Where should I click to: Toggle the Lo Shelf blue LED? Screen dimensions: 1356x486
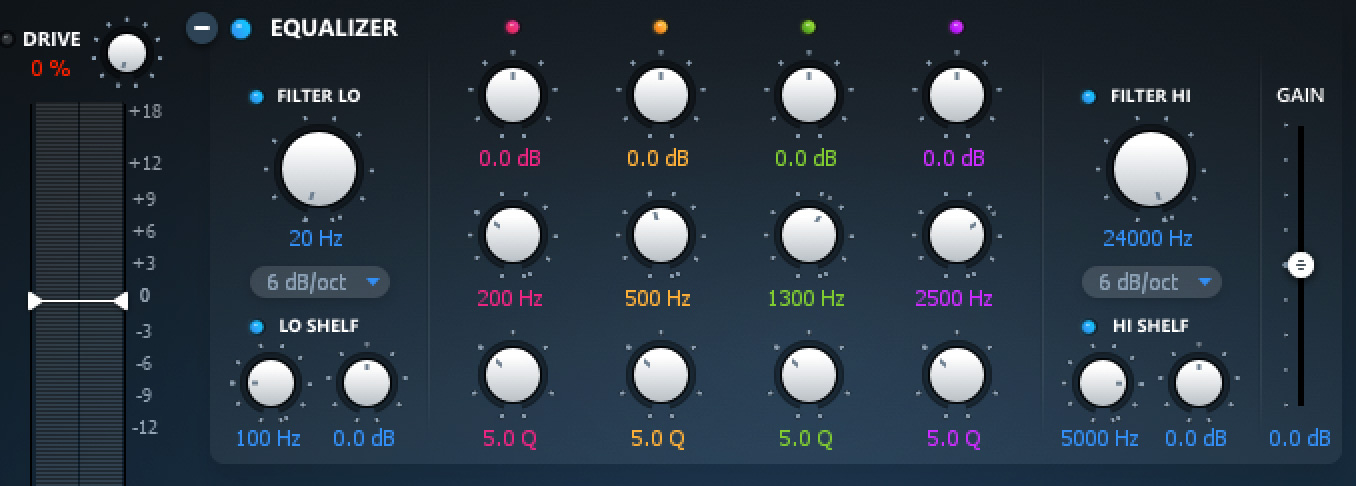[256, 326]
